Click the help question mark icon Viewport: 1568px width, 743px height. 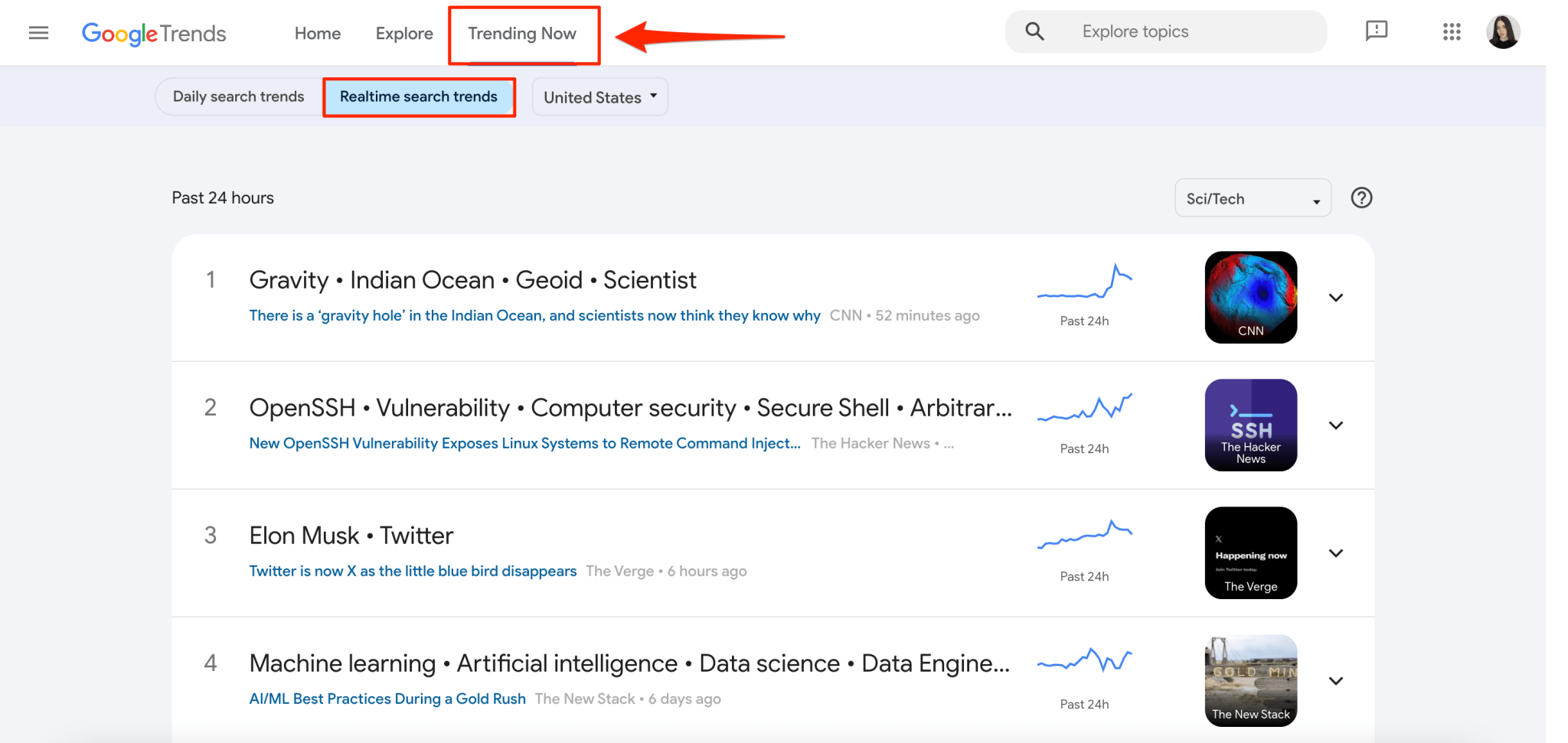click(x=1361, y=198)
